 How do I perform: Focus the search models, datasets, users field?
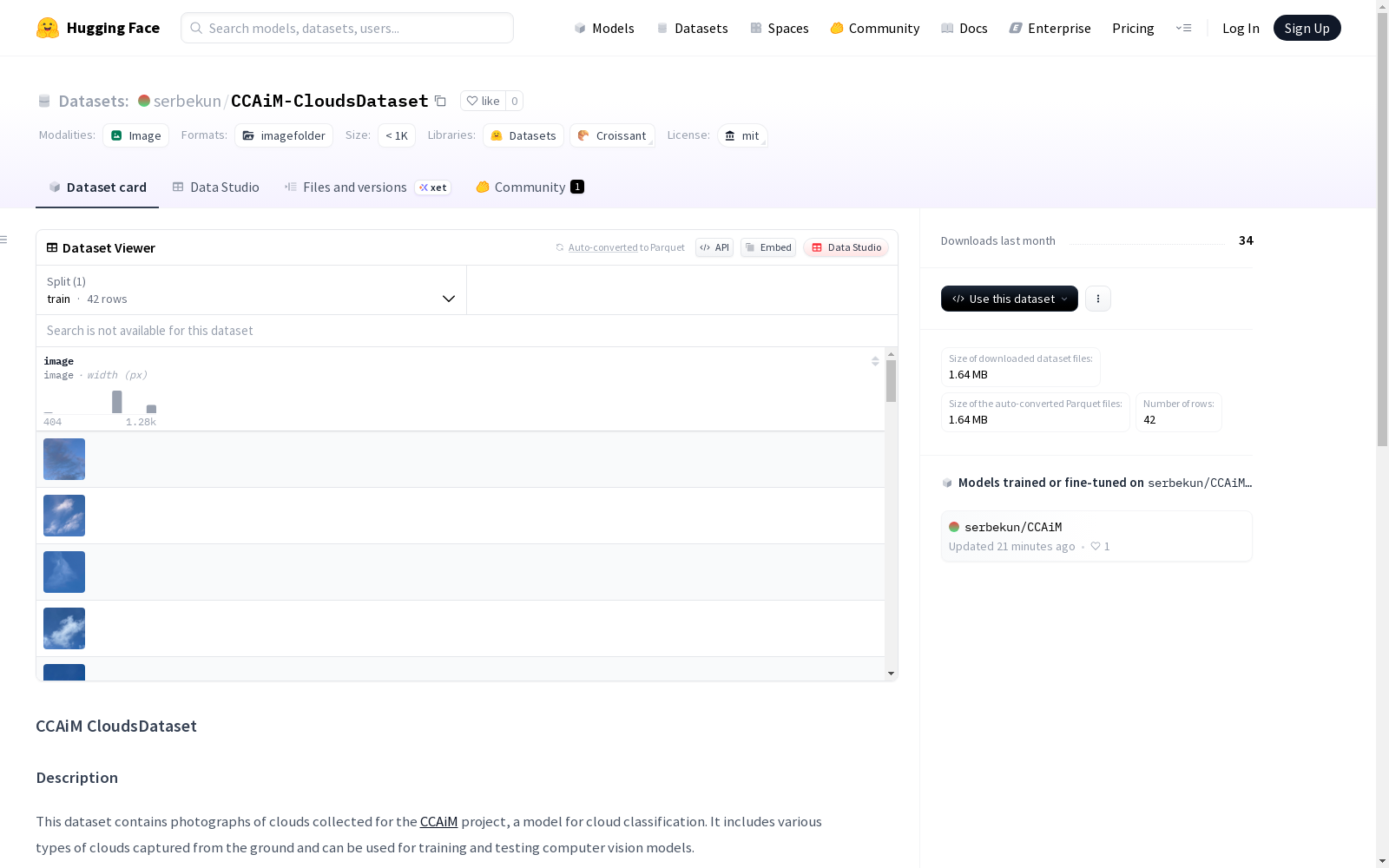tap(347, 28)
